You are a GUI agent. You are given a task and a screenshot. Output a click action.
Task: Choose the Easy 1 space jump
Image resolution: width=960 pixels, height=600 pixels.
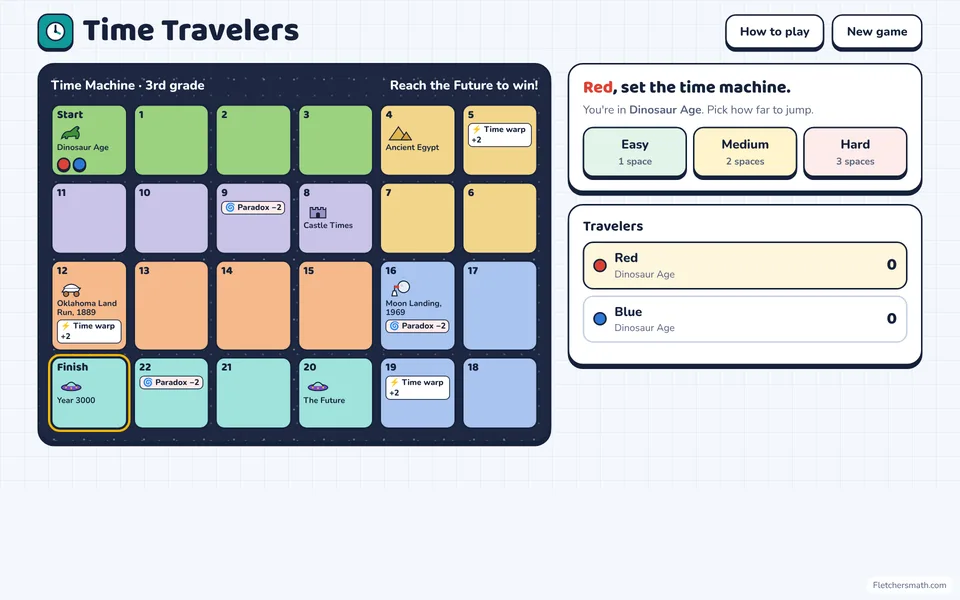635,152
